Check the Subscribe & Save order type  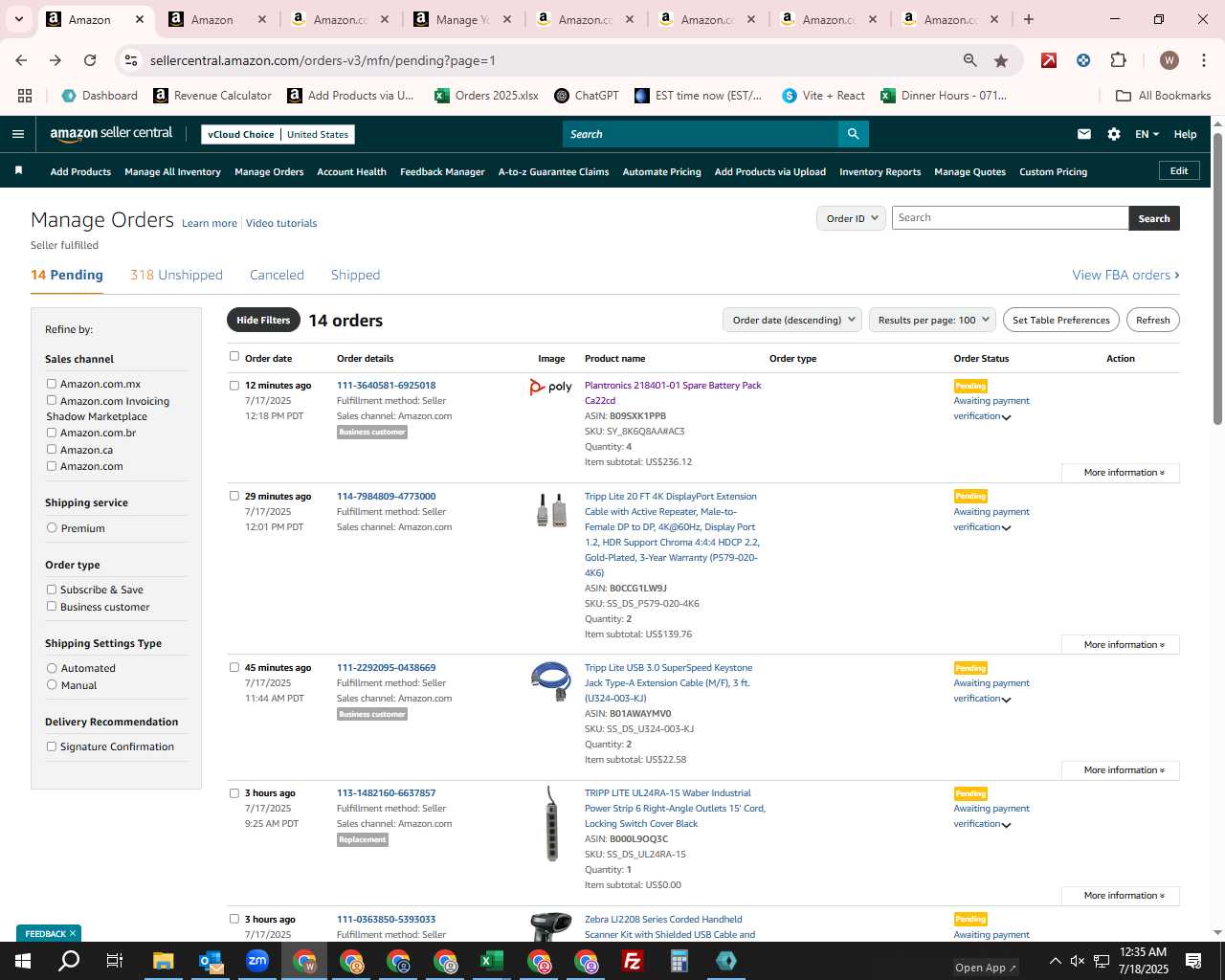point(52,590)
